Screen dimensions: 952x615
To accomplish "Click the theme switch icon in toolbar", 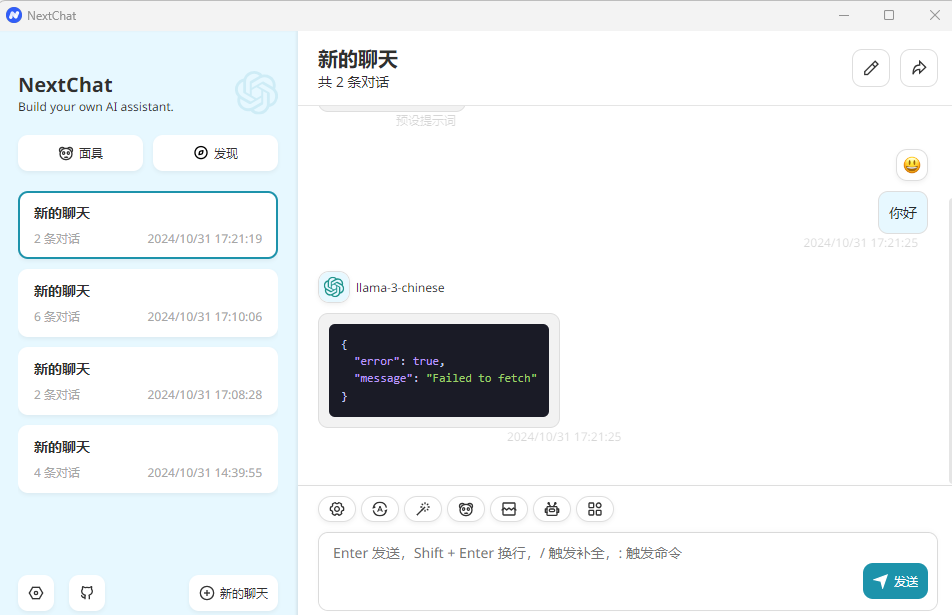I will tap(380, 509).
